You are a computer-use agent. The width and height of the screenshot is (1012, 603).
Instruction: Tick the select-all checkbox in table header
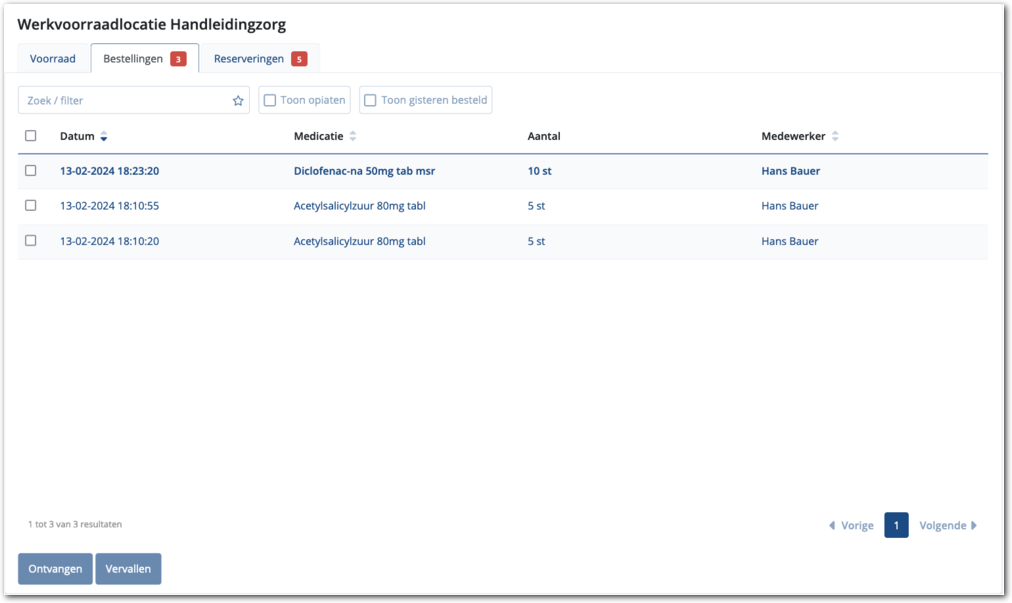point(31,136)
